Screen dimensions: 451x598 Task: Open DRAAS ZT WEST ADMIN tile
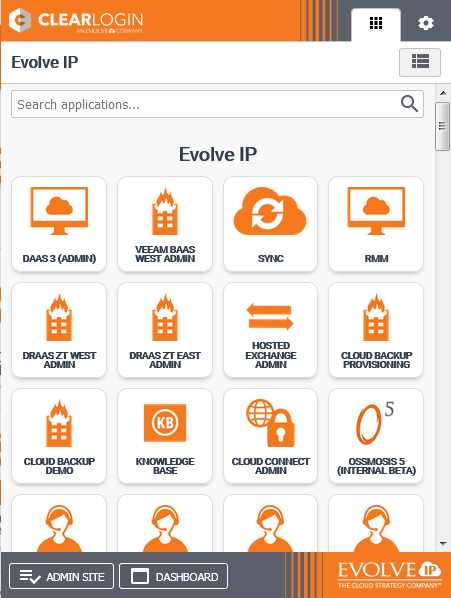click(x=59, y=330)
